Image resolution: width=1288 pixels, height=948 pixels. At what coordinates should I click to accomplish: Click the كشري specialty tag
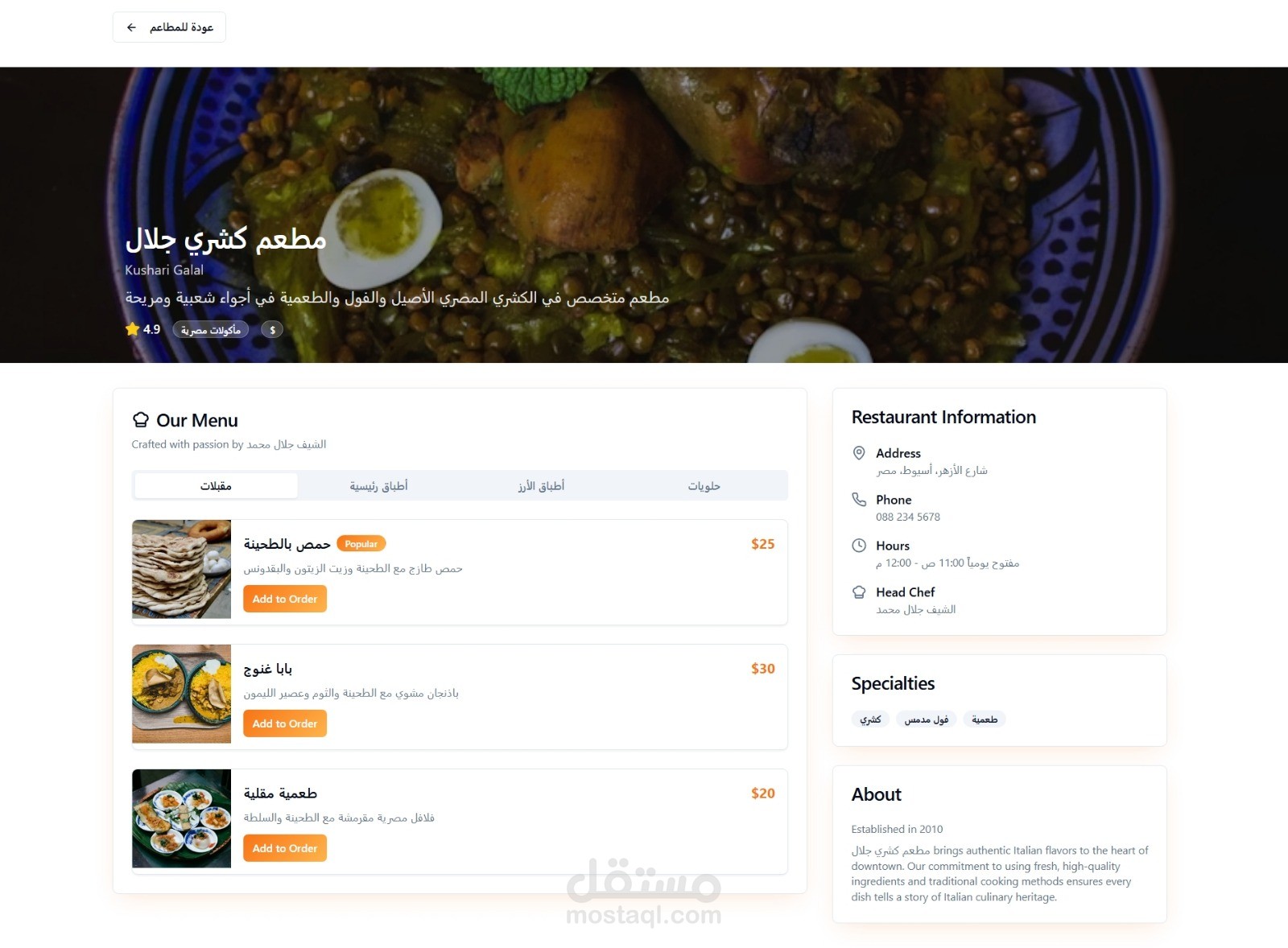(x=870, y=719)
